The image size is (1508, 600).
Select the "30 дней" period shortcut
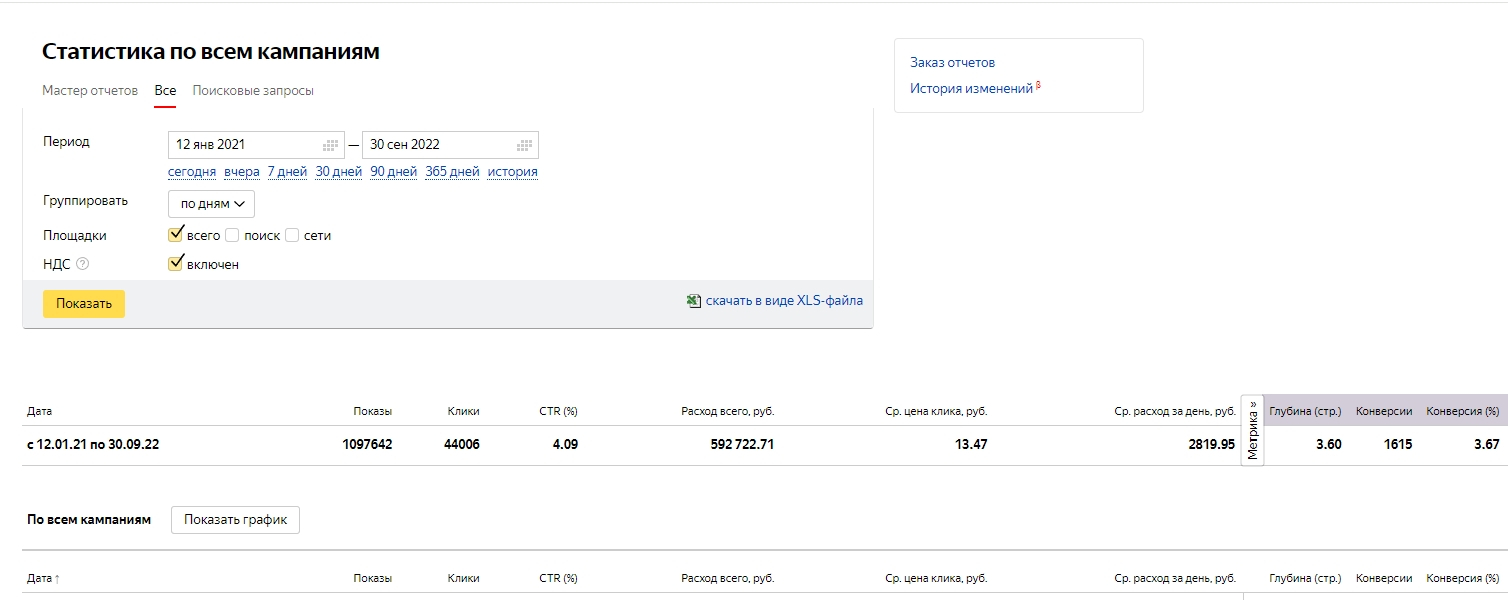click(338, 172)
